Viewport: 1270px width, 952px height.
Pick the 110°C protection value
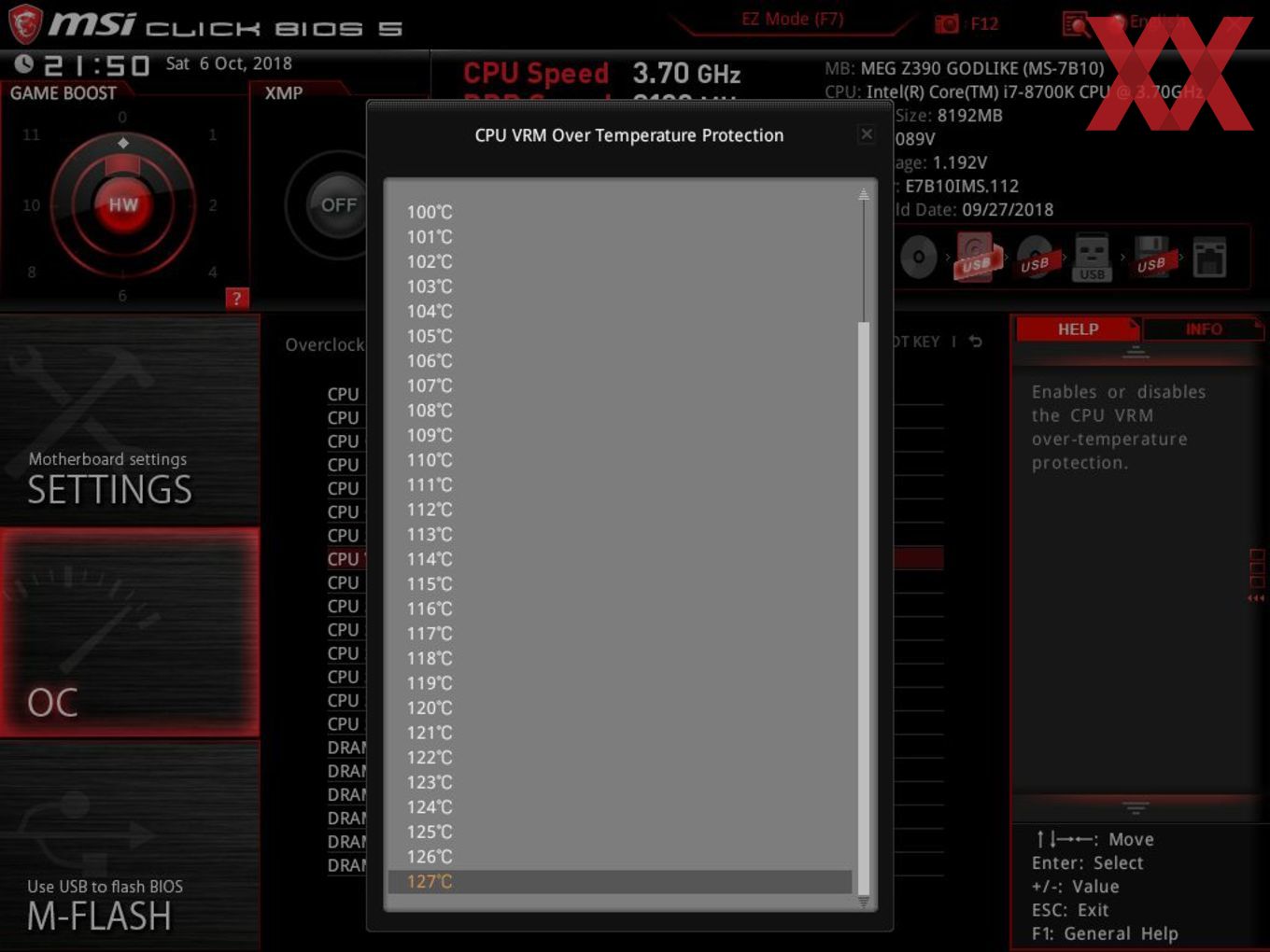[620, 460]
